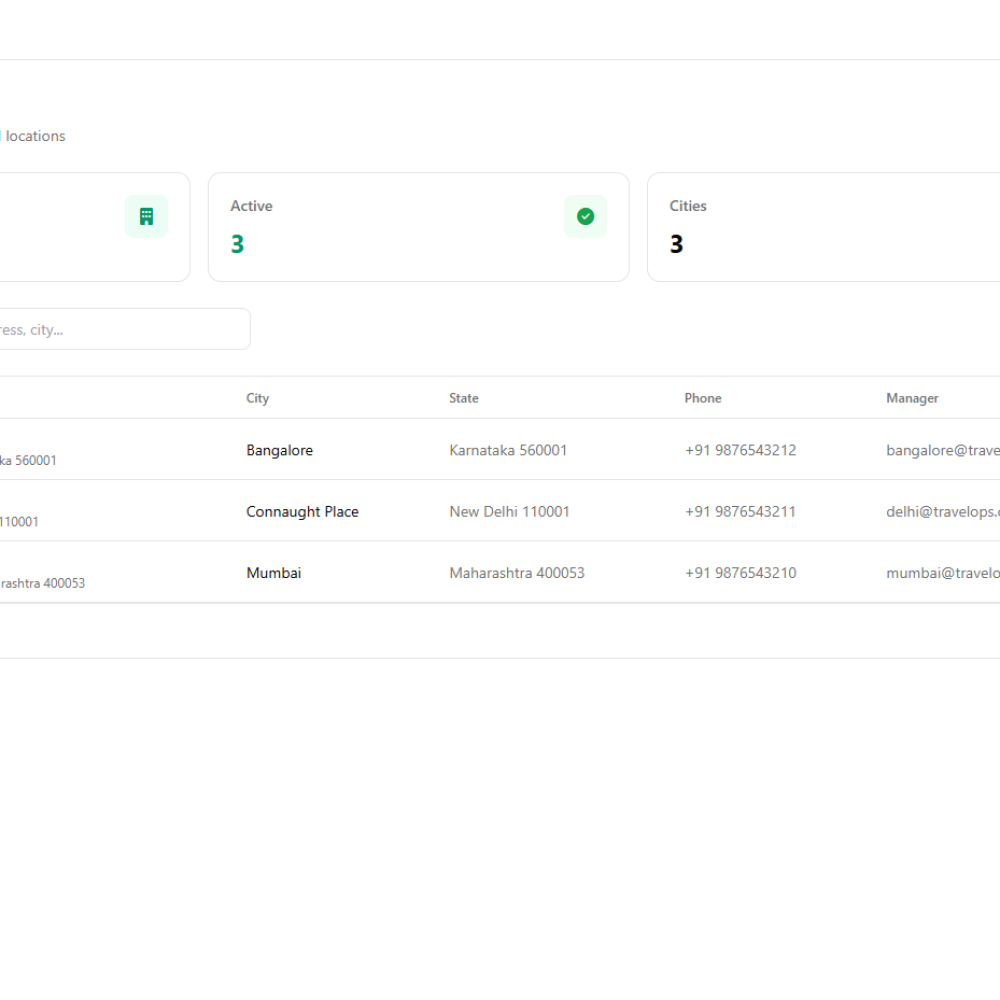The image size is (1000, 1000).
Task: Click the green building icon in the first card
Action: [146, 216]
